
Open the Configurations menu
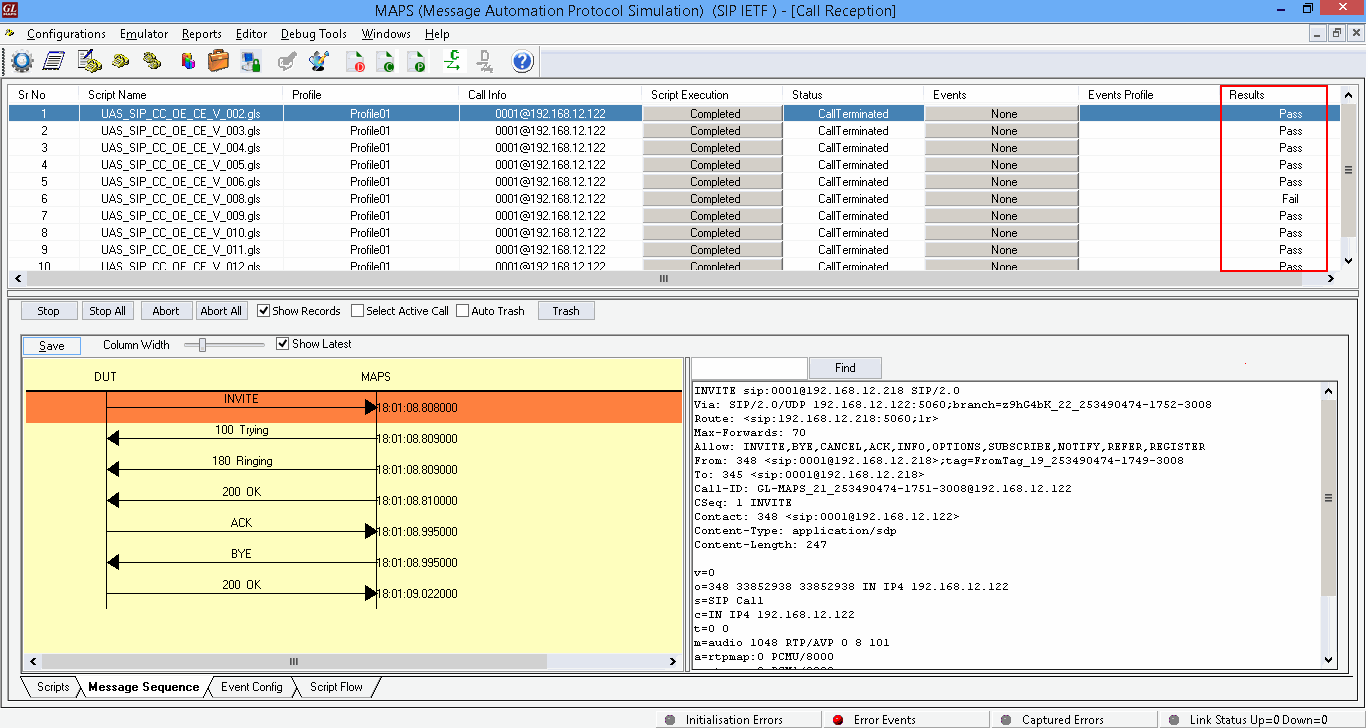(x=66, y=34)
